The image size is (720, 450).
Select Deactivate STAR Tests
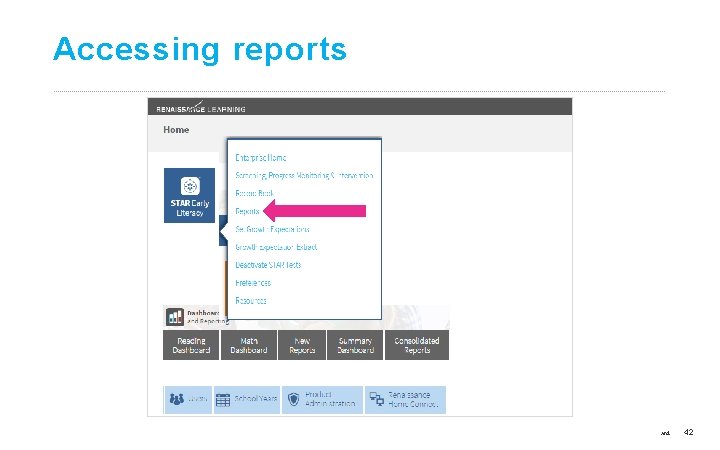coord(268,265)
